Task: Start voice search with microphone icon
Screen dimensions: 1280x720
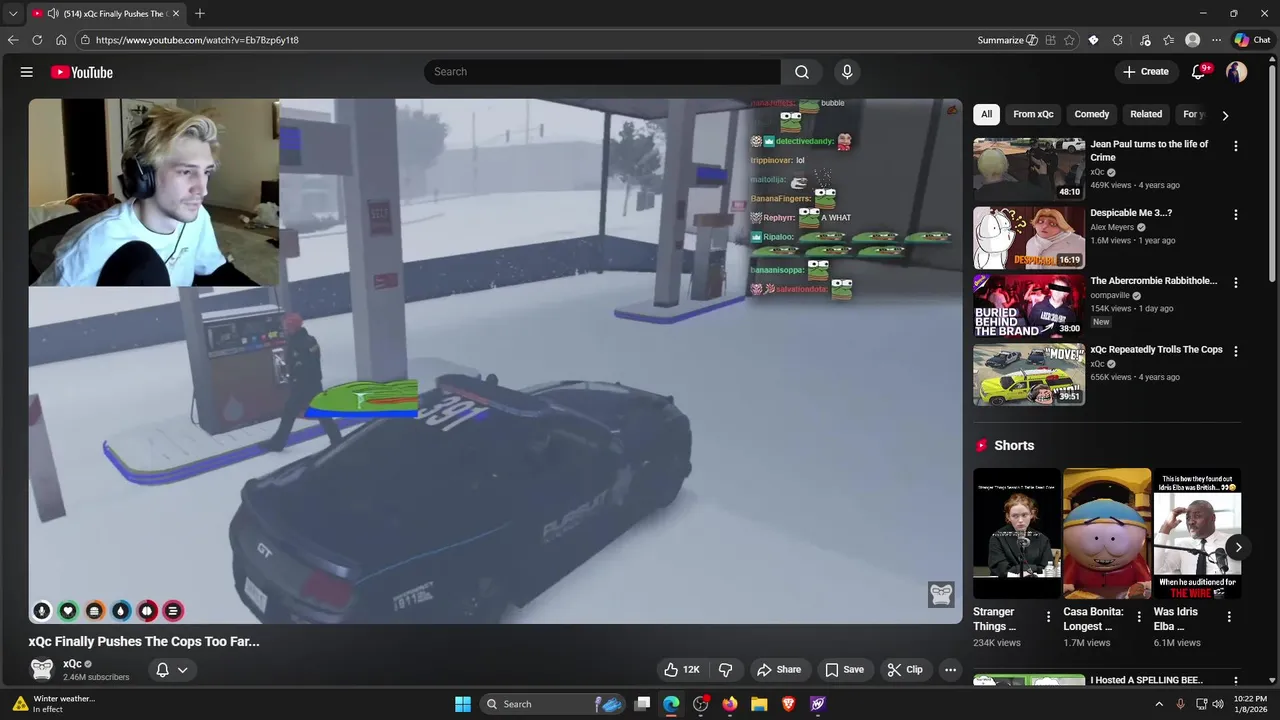Action: pyautogui.click(x=847, y=72)
